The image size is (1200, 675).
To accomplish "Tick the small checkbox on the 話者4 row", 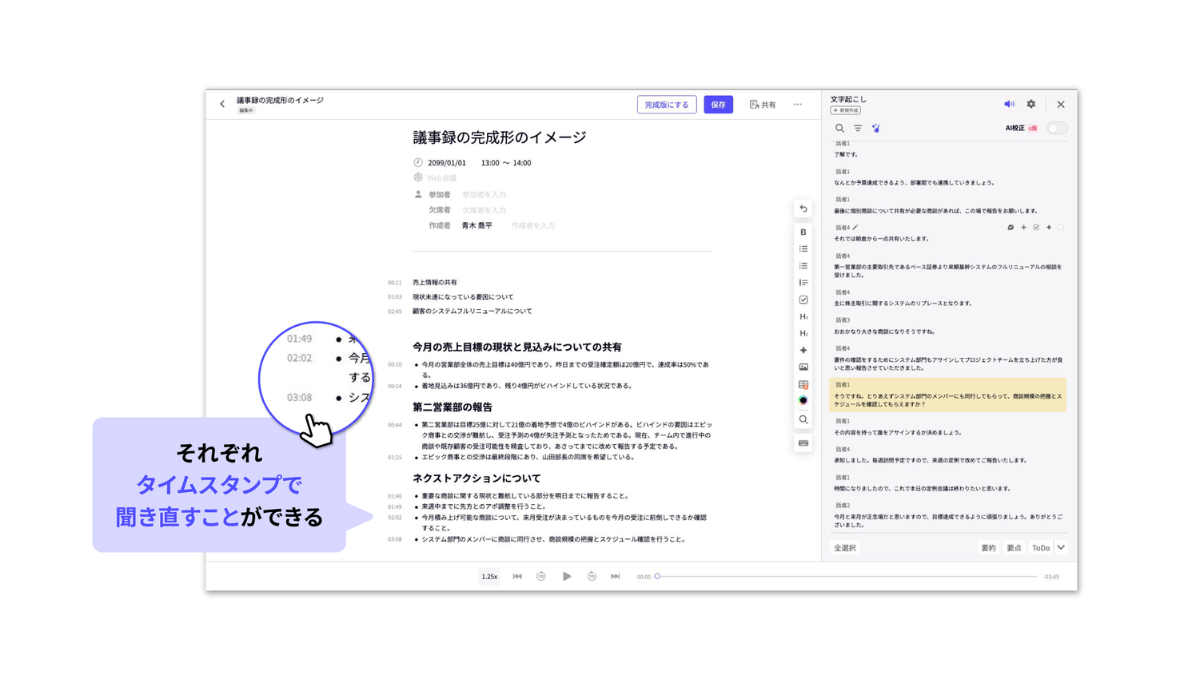I will pyautogui.click(x=1036, y=227).
